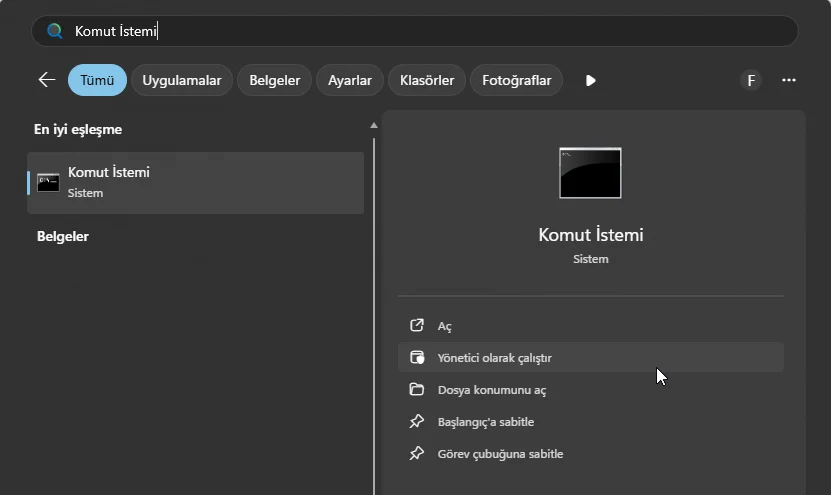Choose Dosya konumunu aç

tap(591, 390)
